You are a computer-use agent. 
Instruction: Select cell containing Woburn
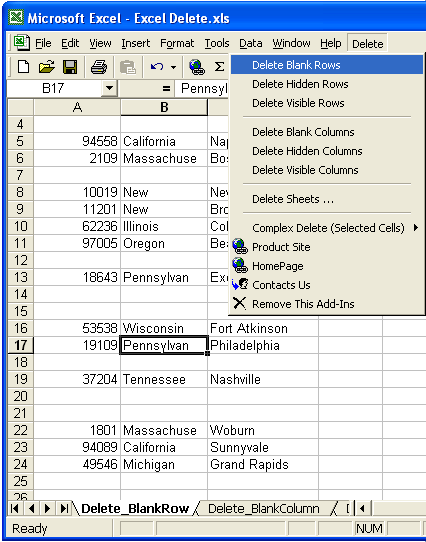tap(263, 430)
